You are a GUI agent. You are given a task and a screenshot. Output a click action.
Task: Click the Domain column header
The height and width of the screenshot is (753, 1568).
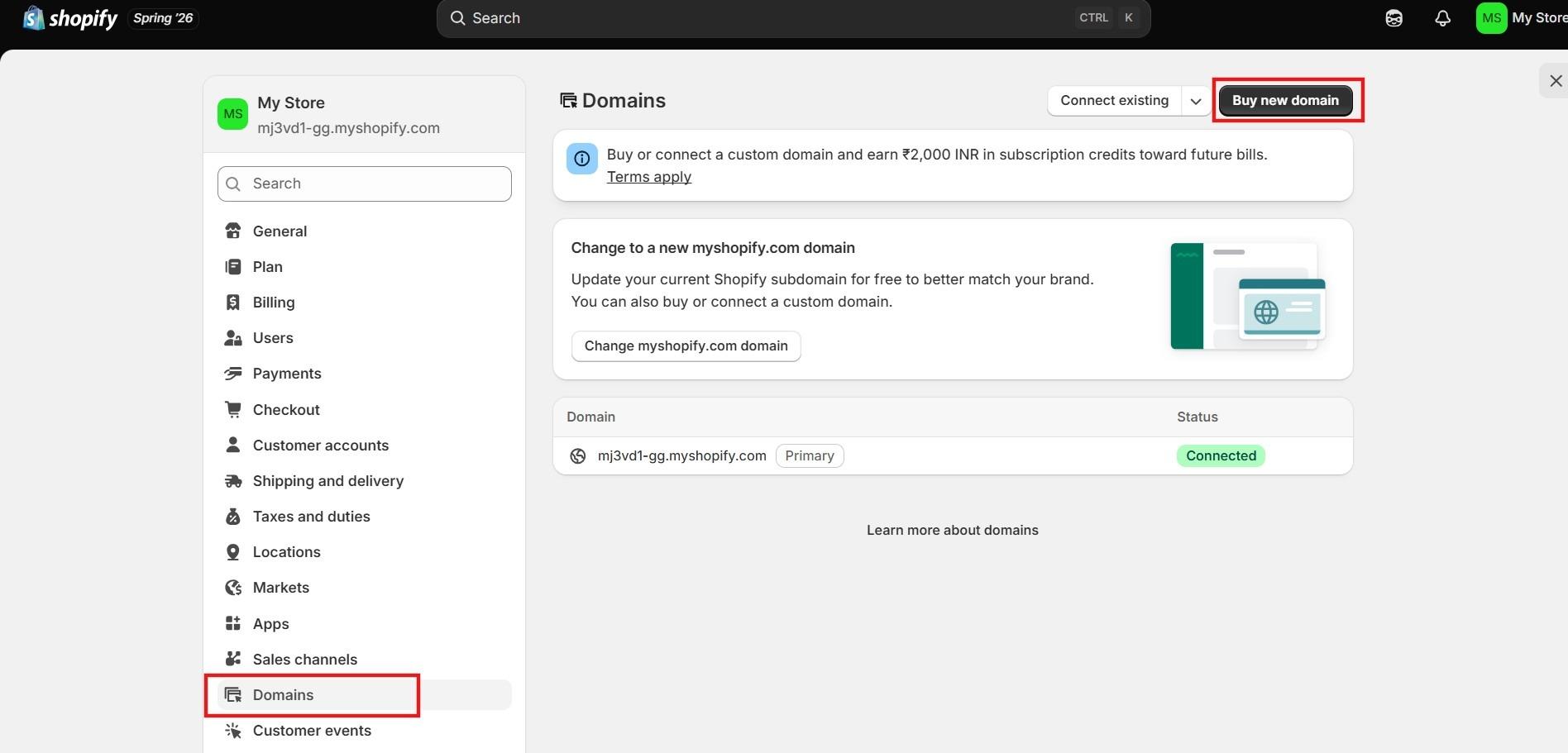(590, 417)
